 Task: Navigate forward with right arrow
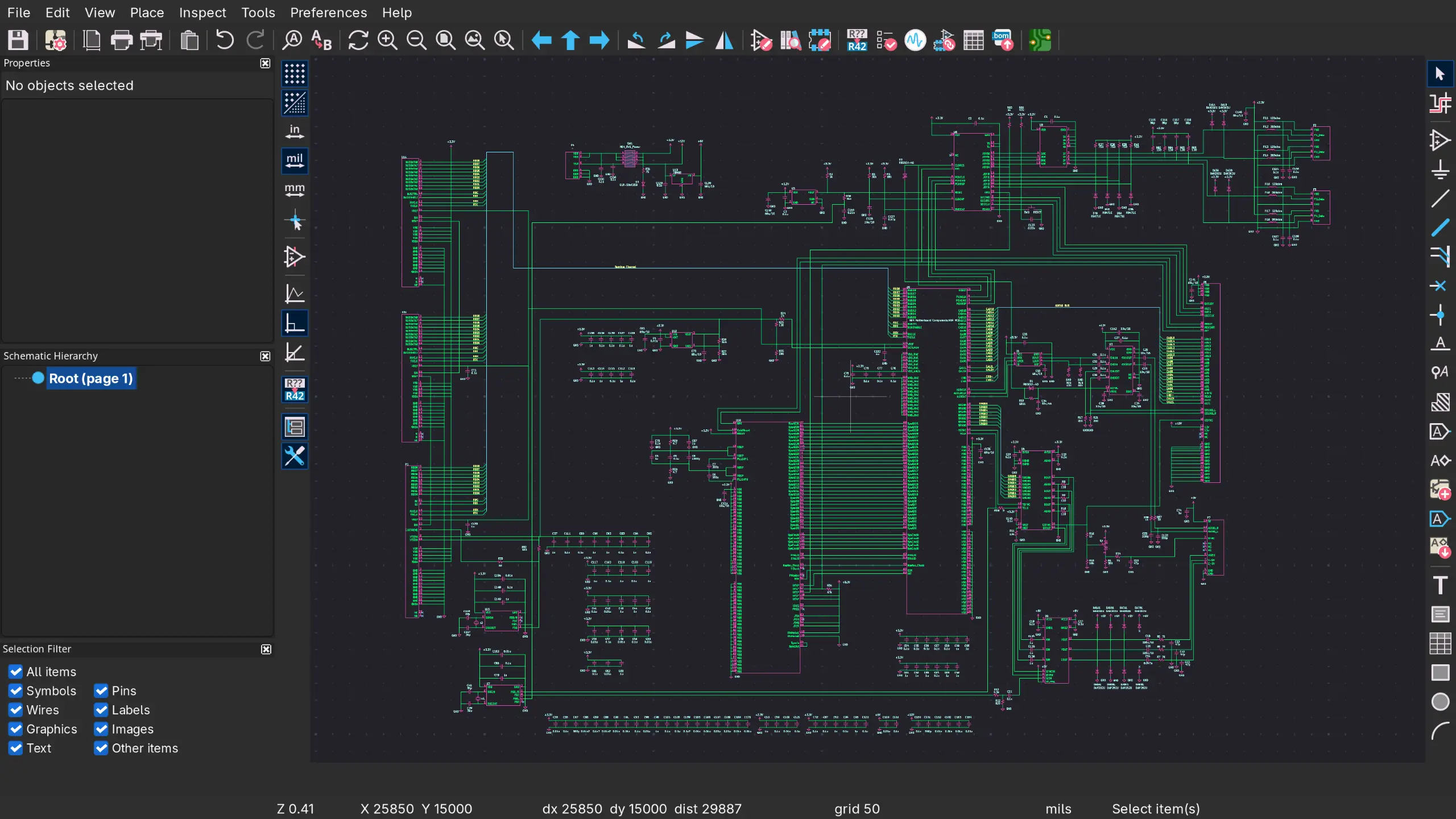pyautogui.click(x=599, y=40)
